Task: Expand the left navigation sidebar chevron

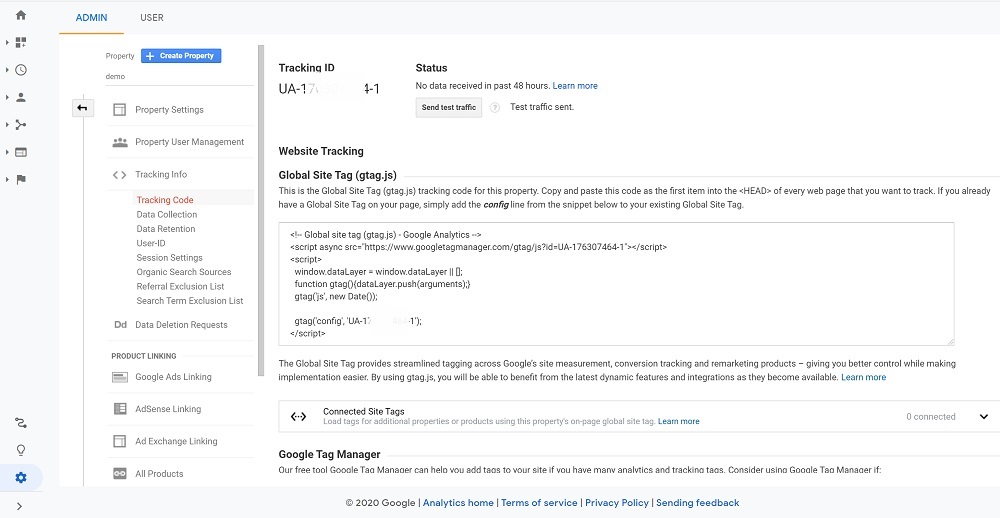Action: tap(20, 506)
